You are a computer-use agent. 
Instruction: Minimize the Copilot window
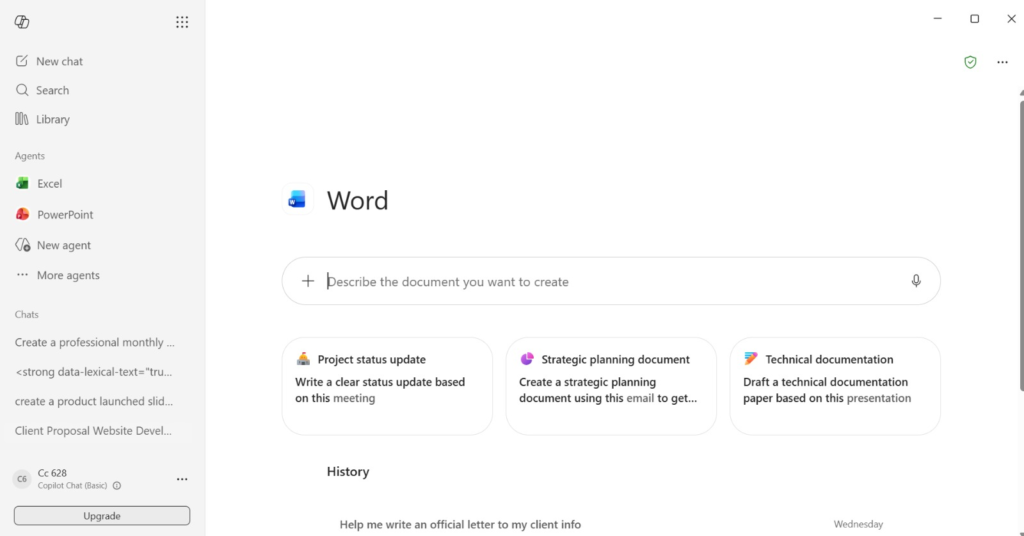pyautogui.click(x=938, y=18)
